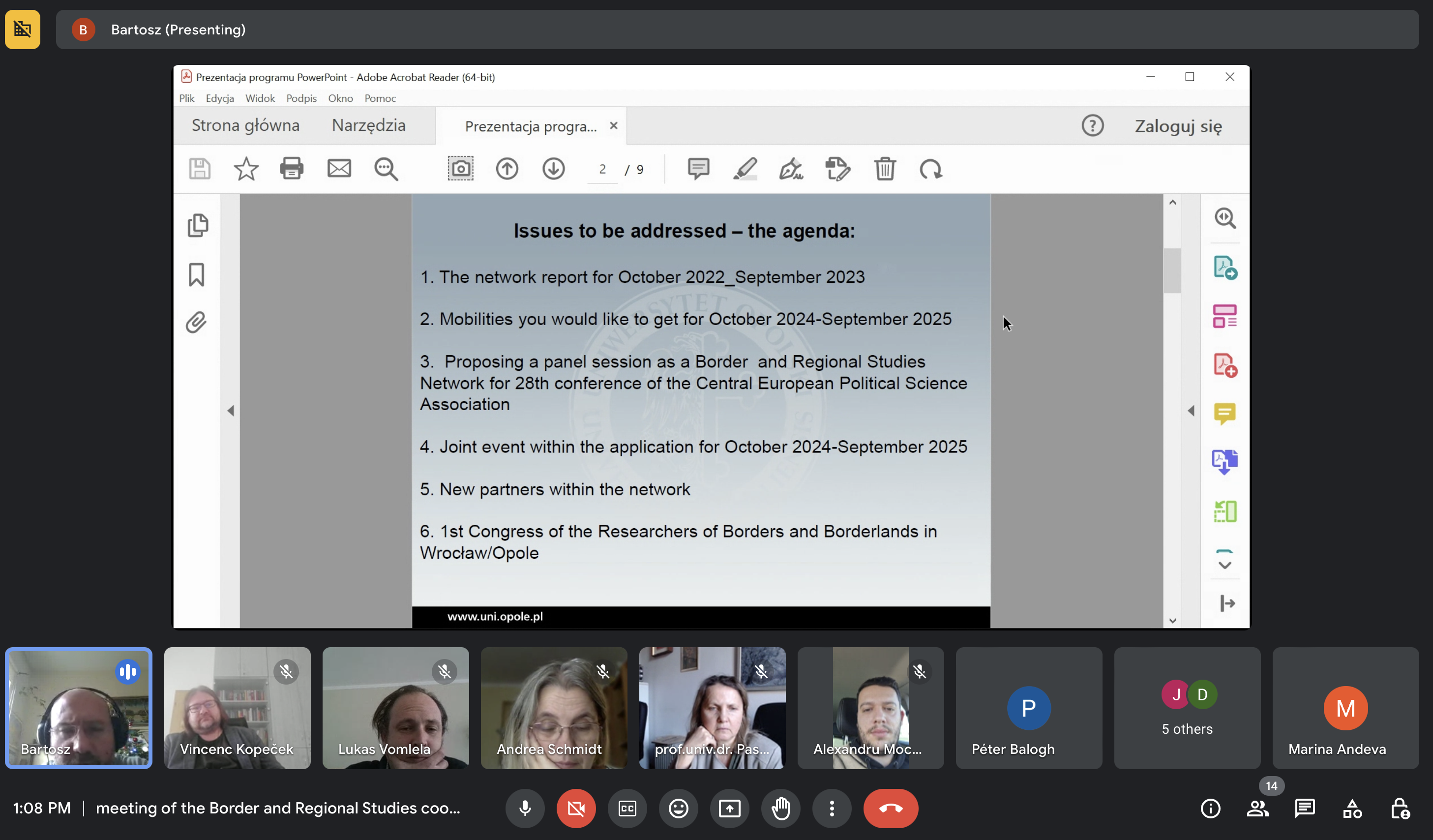Screen dimensions: 1433x840
Task: Click expand tools pane arrow at bottom right
Action: click(x=1227, y=603)
